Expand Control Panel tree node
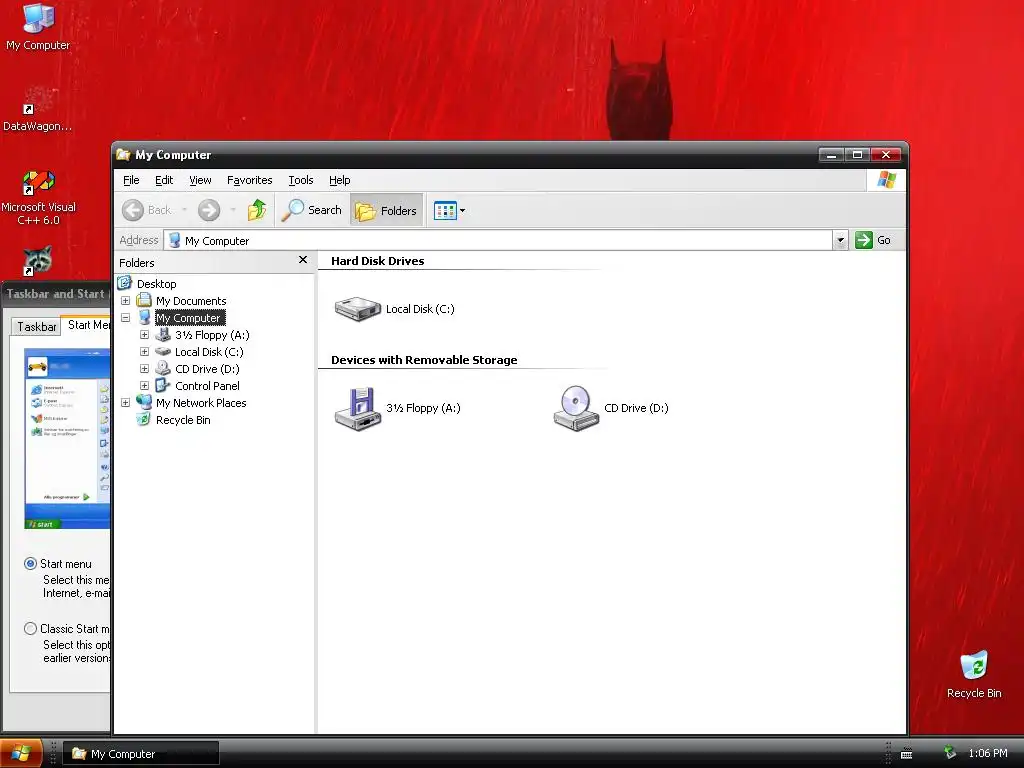Image resolution: width=1024 pixels, height=768 pixels. pyautogui.click(x=144, y=386)
